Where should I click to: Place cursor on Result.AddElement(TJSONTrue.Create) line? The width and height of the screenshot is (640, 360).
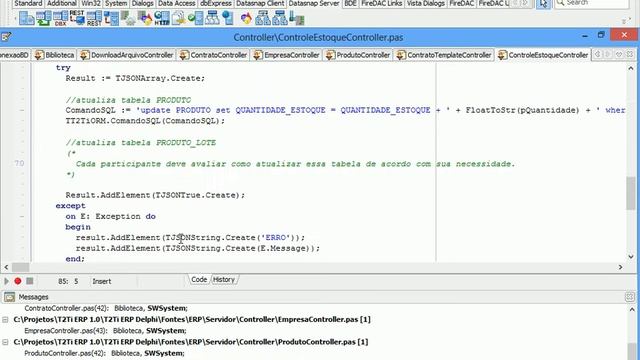155,195
